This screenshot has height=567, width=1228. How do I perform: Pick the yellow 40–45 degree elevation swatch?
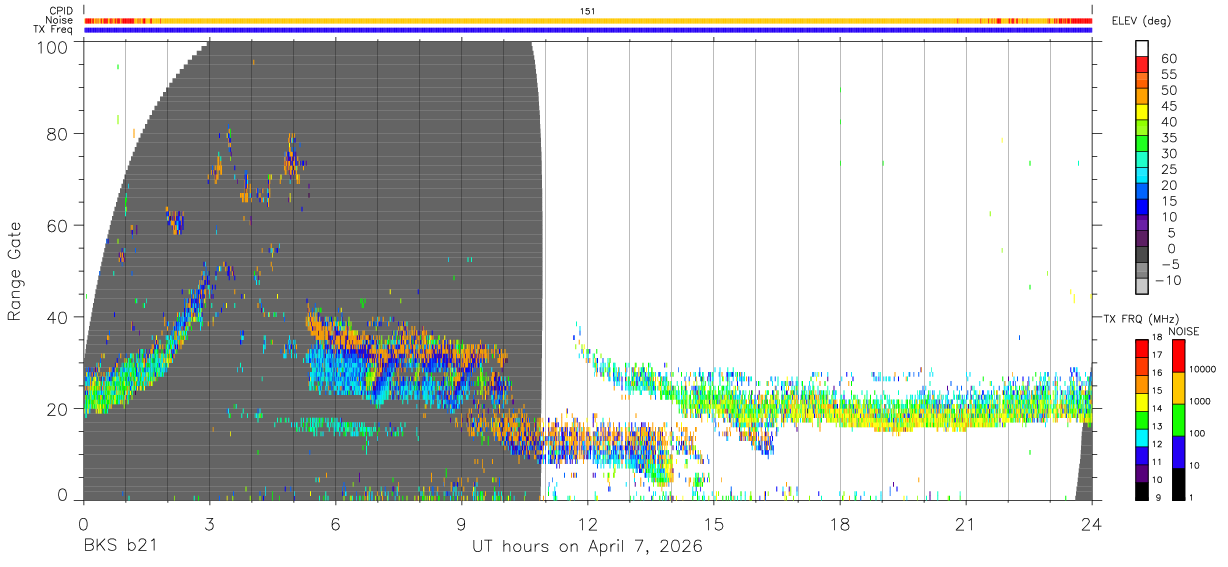pos(1143,113)
